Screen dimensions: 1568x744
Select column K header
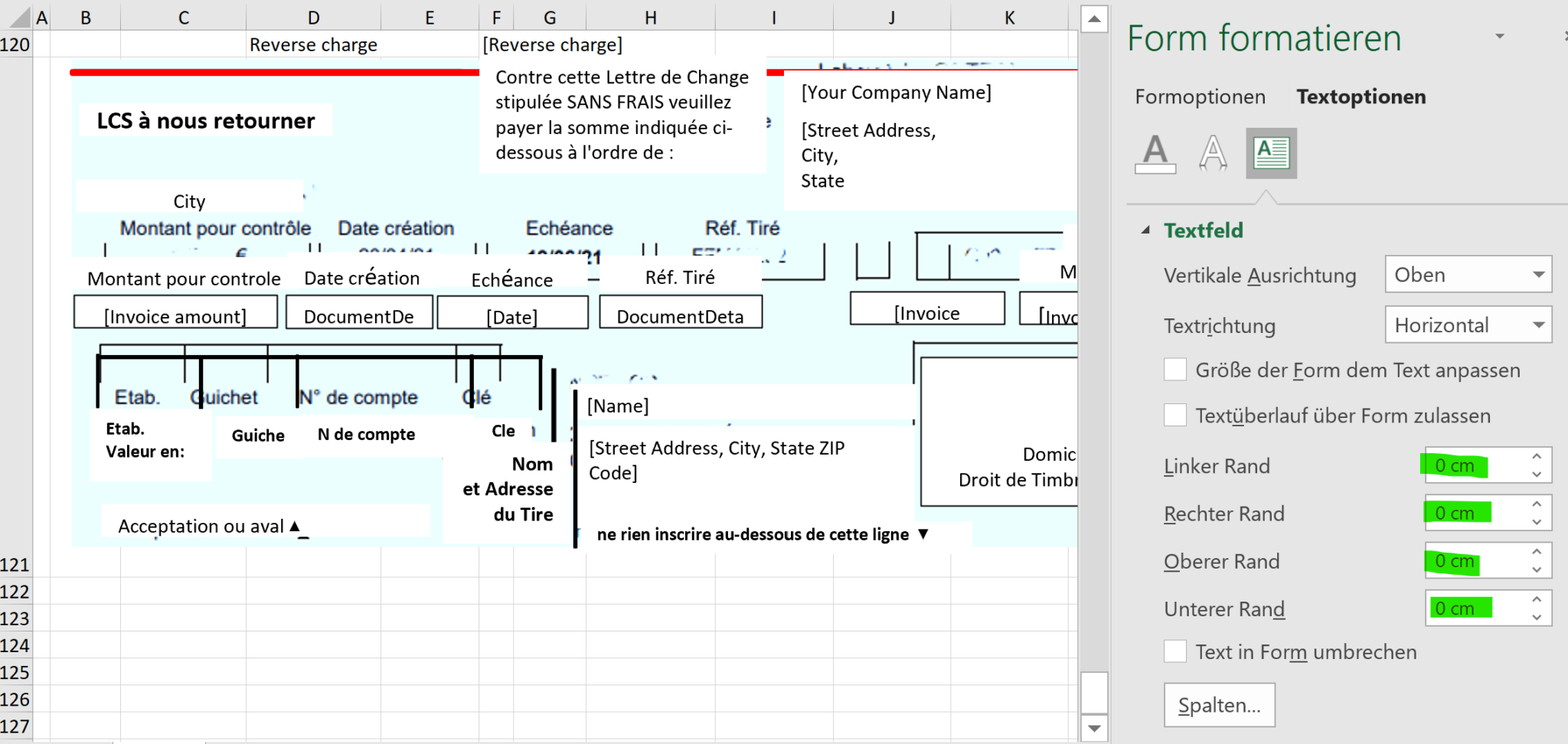click(x=1011, y=17)
